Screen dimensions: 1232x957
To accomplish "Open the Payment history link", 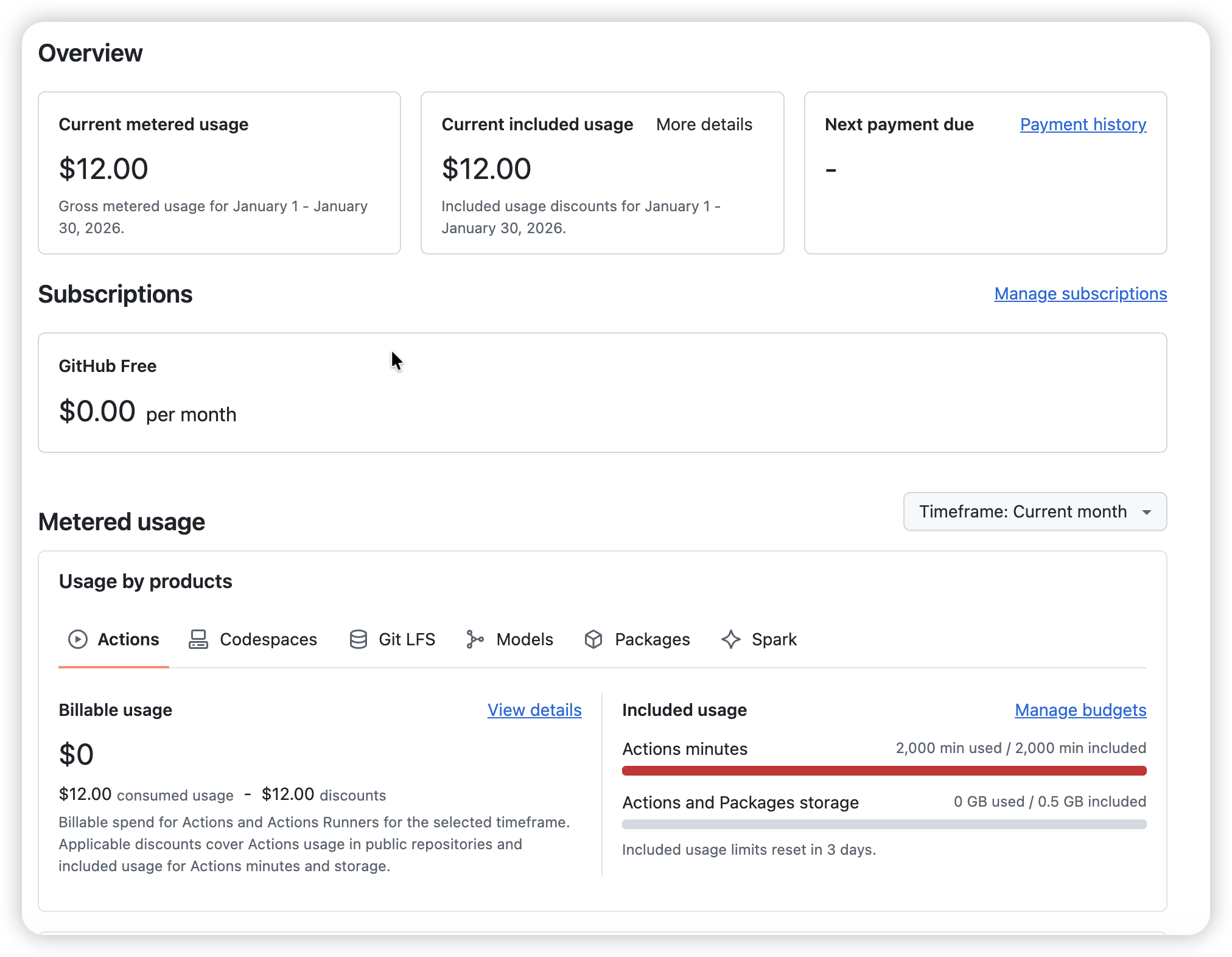I will [1083, 124].
